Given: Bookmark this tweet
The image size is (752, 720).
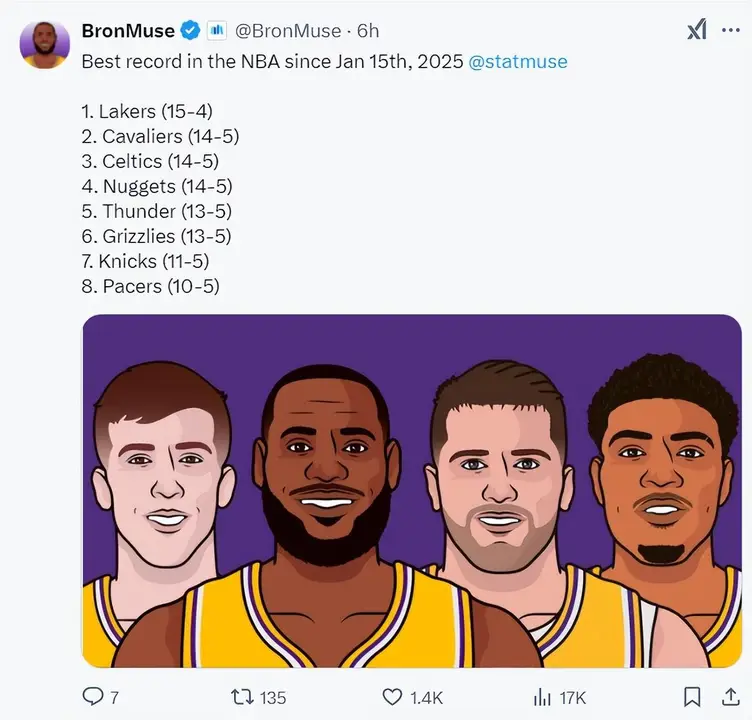Looking at the screenshot, I should (692, 697).
